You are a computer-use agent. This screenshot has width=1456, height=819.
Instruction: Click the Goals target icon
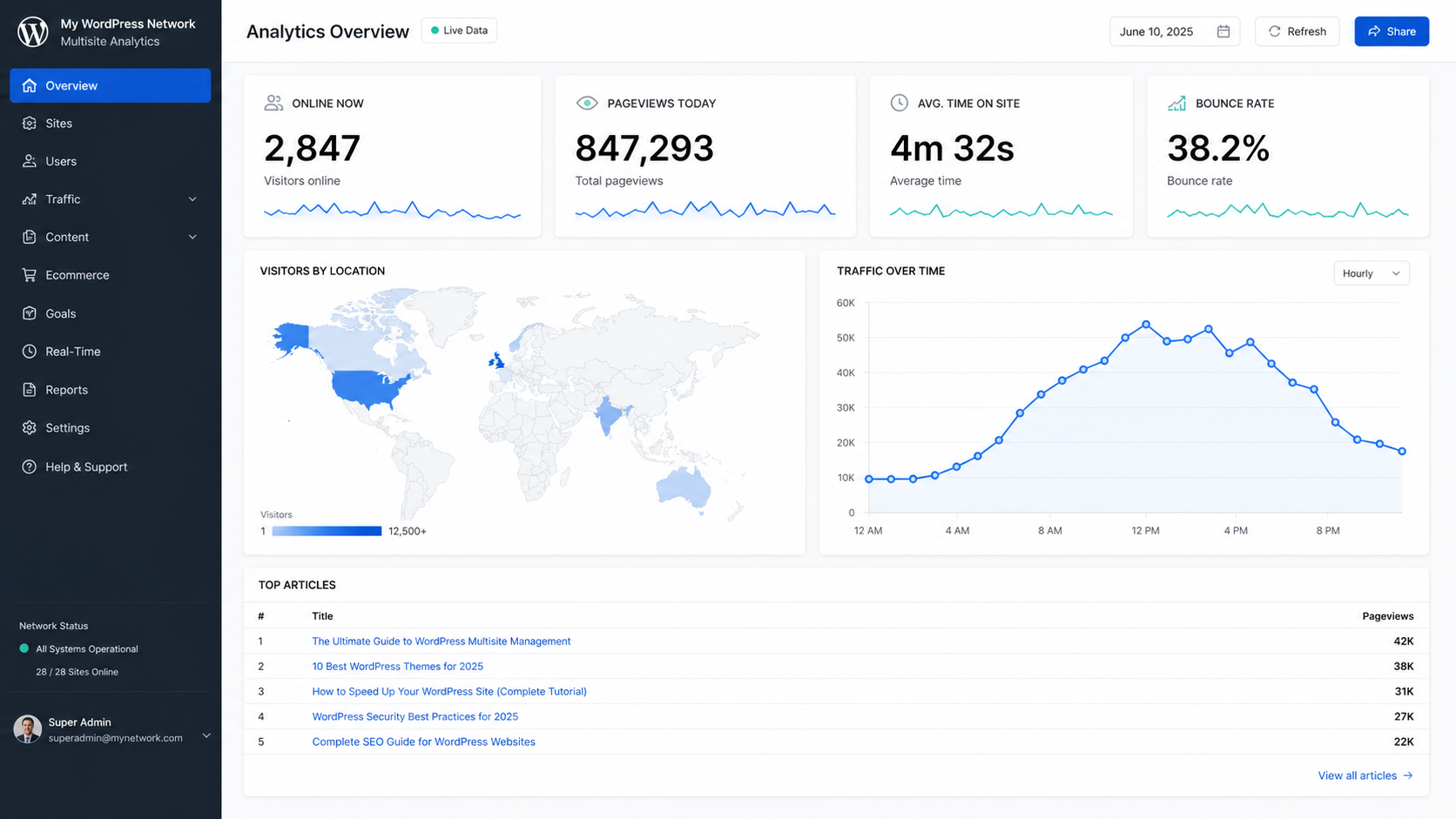pyautogui.click(x=30, y=313)
